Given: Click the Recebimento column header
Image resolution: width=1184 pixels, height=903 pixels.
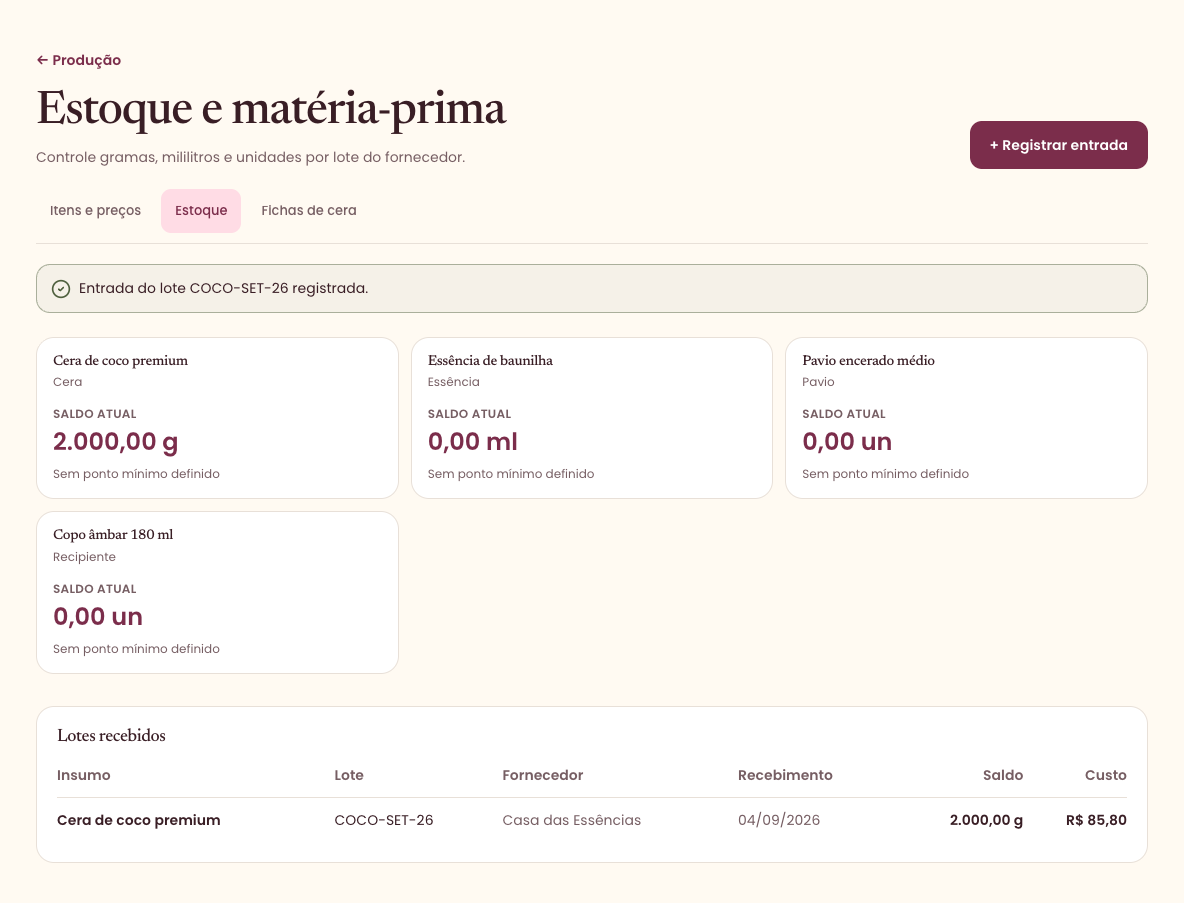Looking at the screenshot, I should coord(785,775).
